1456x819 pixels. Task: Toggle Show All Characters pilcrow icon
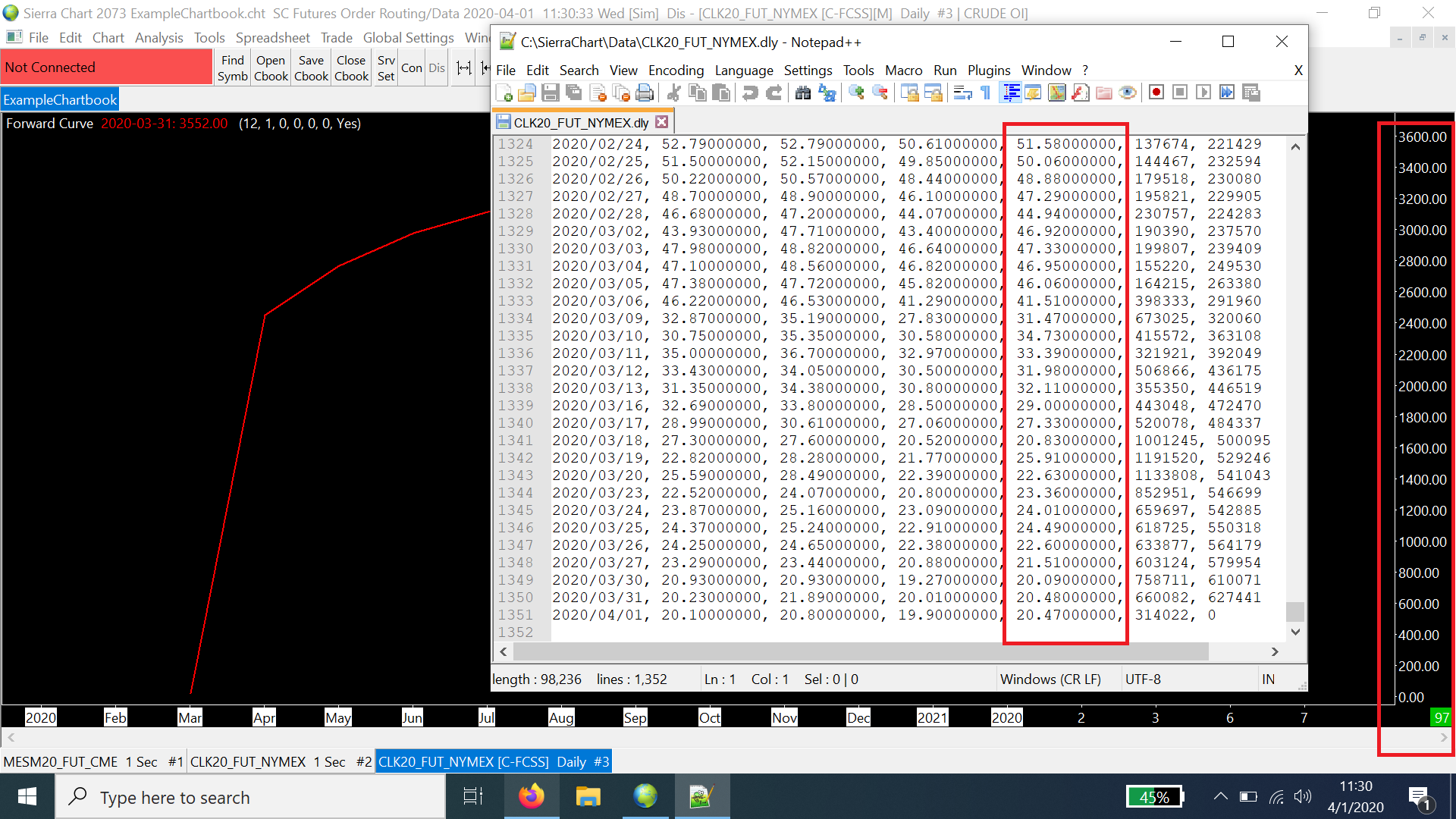point(985,93)
